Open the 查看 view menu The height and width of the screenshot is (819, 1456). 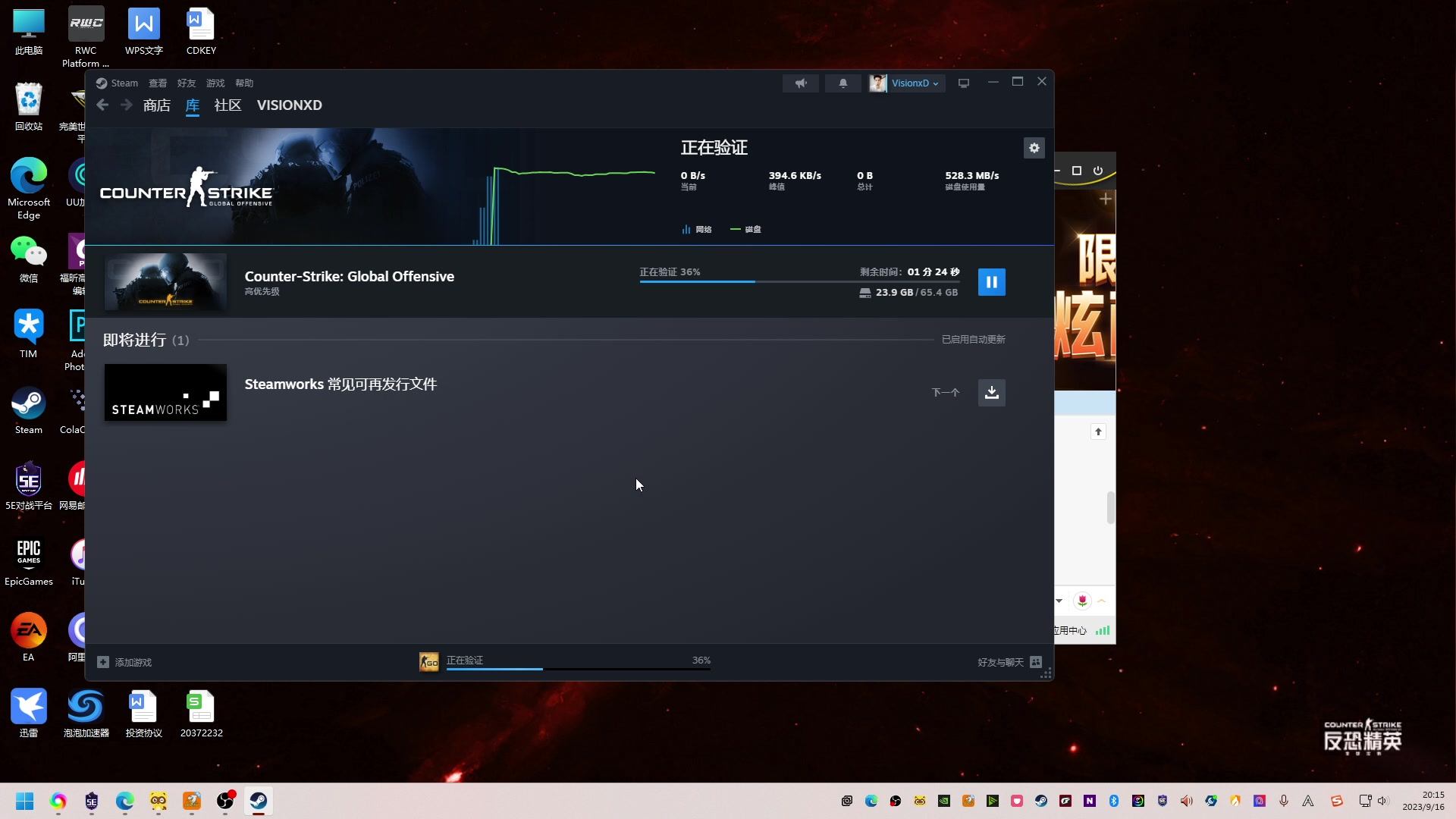click(158, 83)
